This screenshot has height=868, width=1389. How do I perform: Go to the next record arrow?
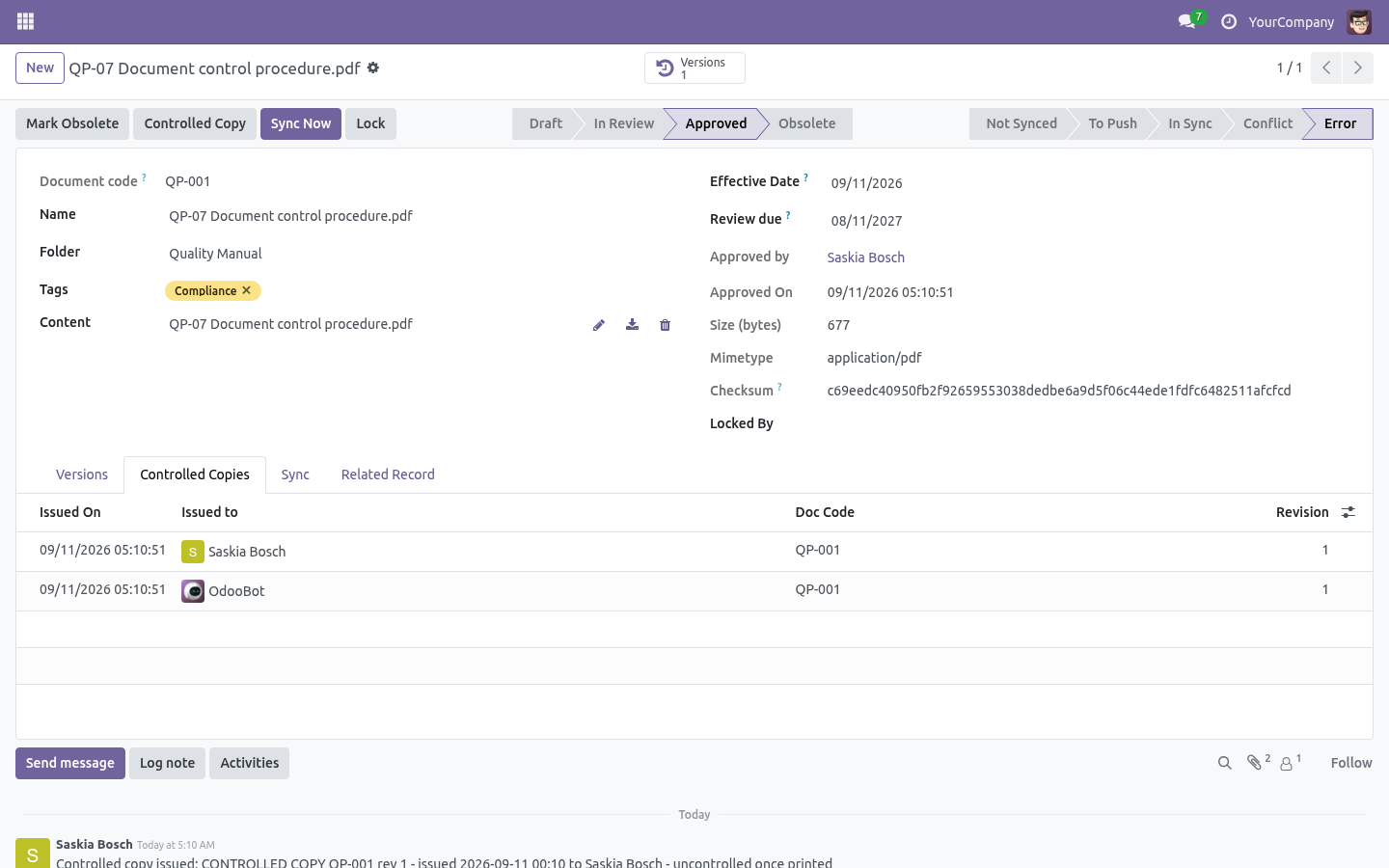[1357, 68]
